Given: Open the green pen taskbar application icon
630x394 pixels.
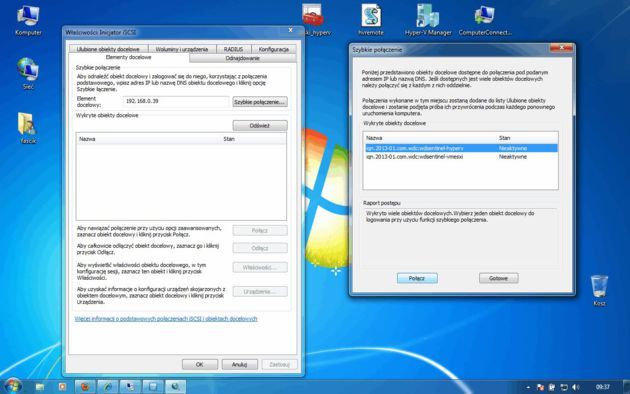Looking at the screenshot, I should pyautogui.click(x=108, y=387).
